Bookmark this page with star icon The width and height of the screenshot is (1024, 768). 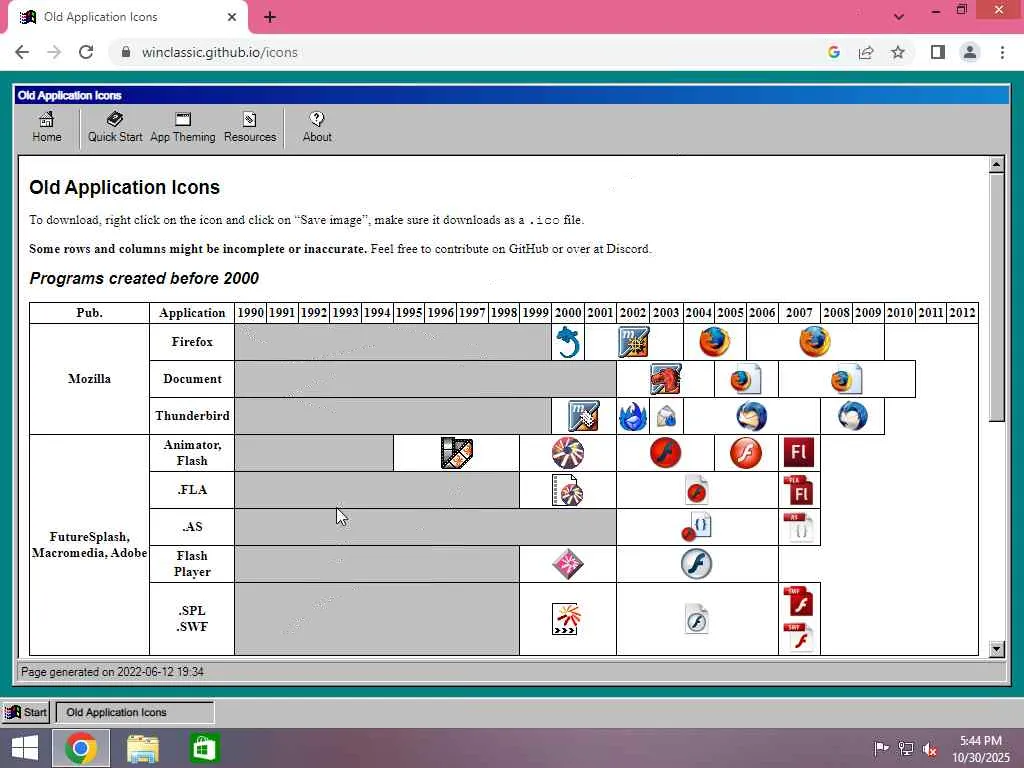pos(898,52)
